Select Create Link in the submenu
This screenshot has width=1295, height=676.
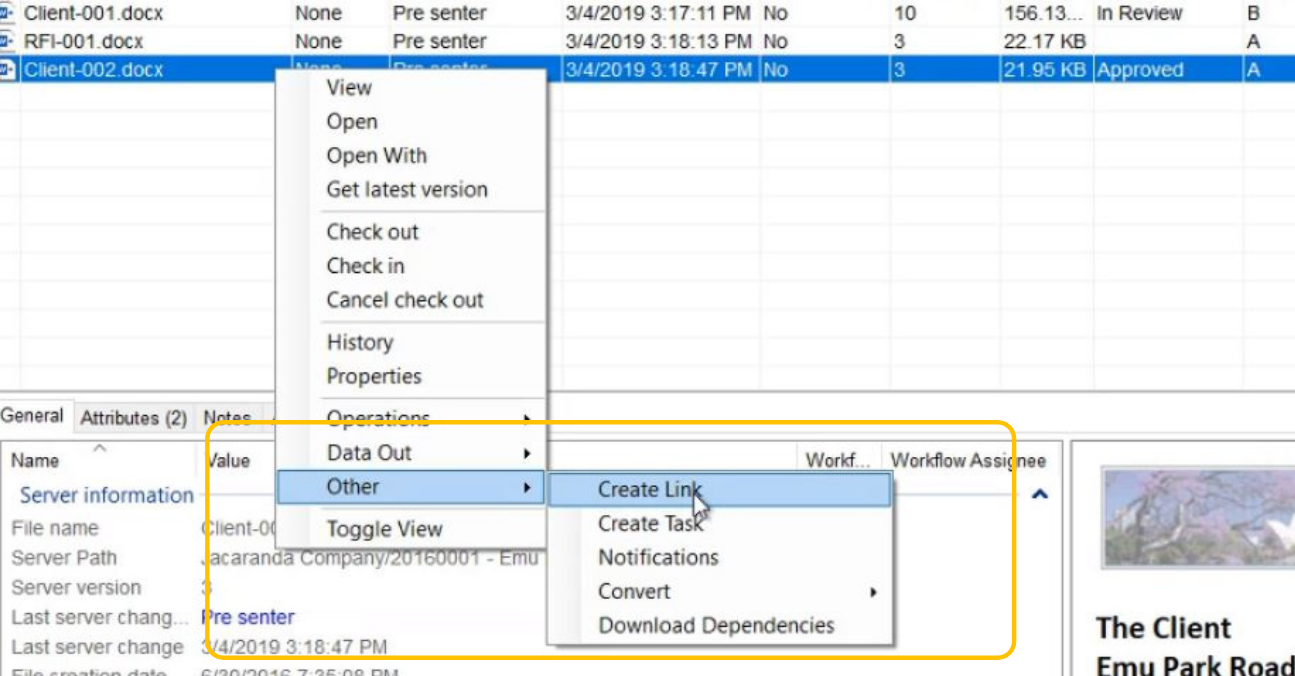pyautogui.click(x=650, y=490)
